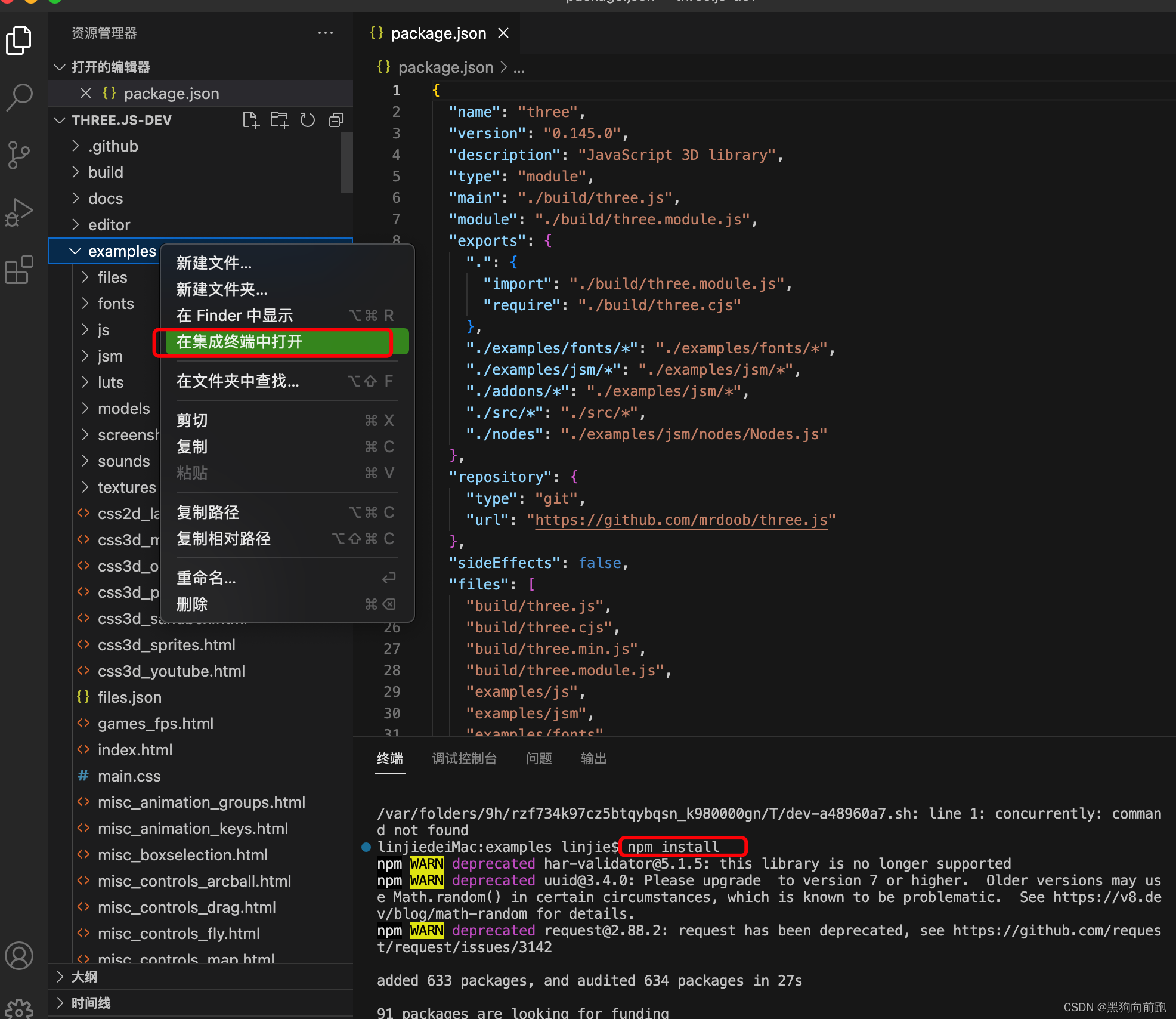The width and height of the screenshot is (1176, 1019).
Task: Open the Extensions view icon
Action: tap(19, 270)
